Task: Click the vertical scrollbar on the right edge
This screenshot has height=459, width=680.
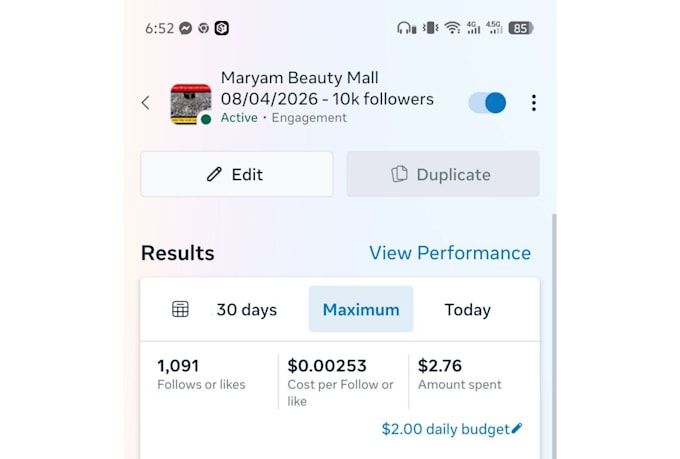Action: pyautogui.click(x=554, y=336)
